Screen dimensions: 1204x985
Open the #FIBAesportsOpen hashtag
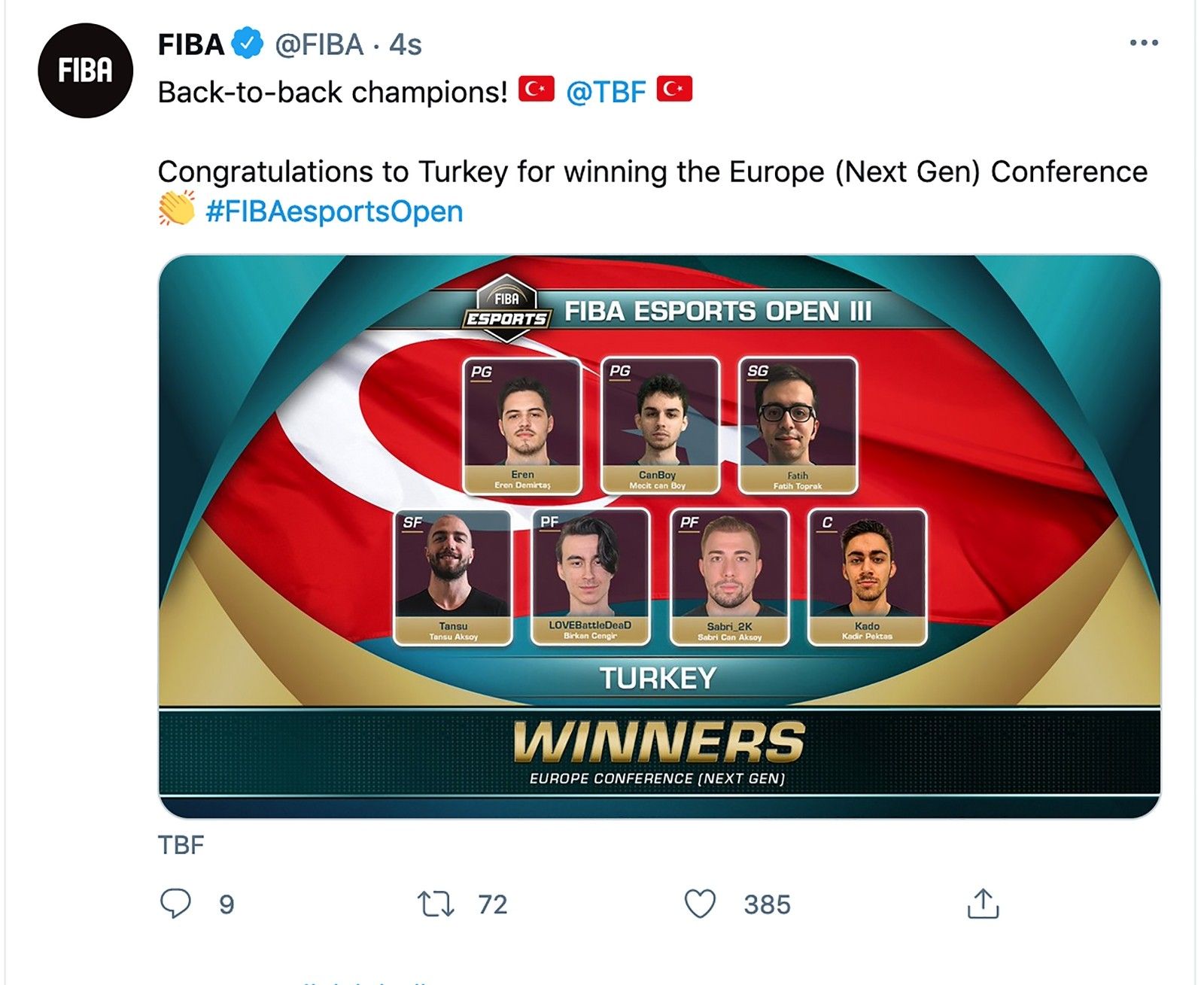tap(334, 211)
